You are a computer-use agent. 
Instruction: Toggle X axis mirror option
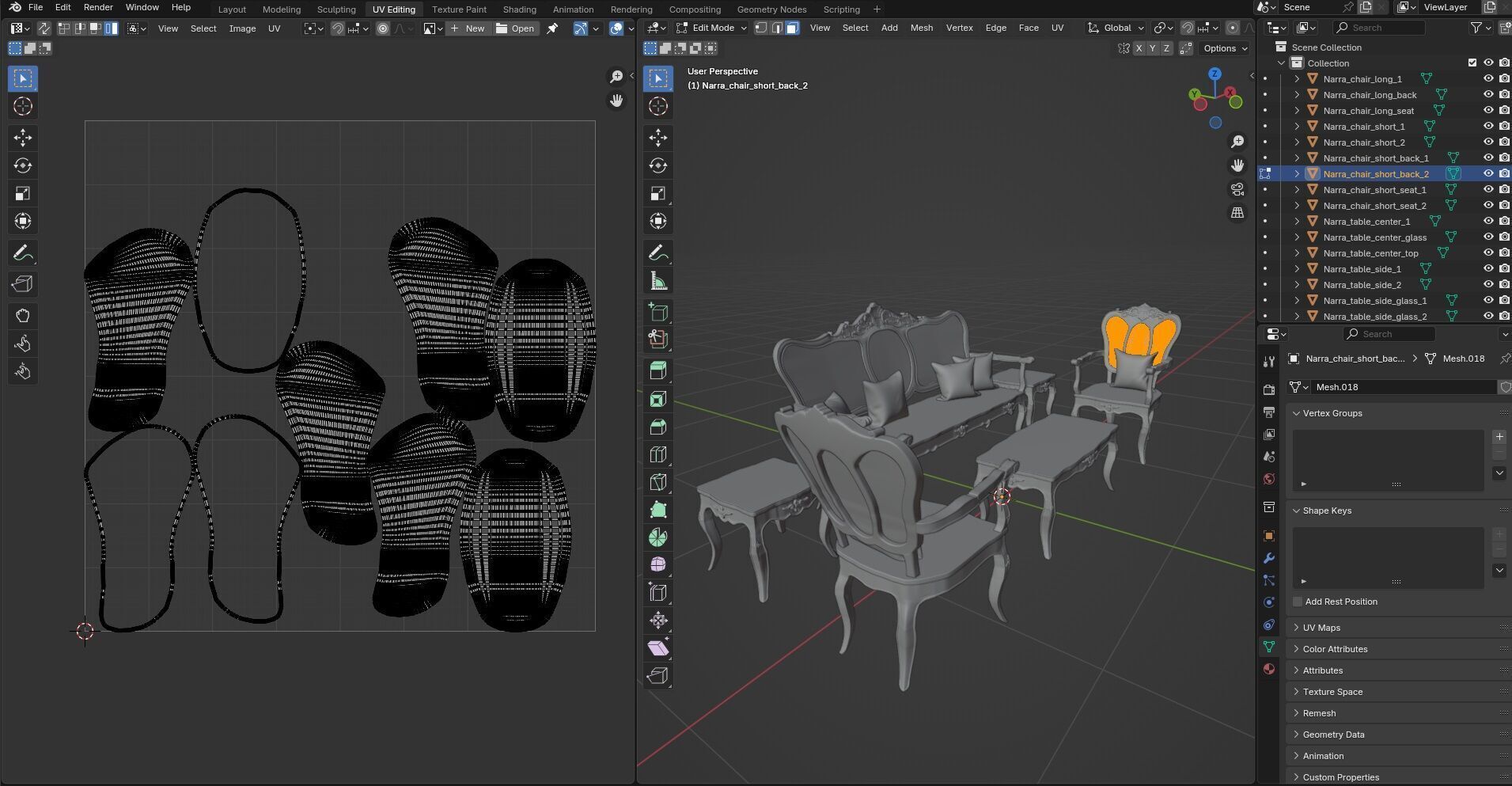[1139, 48]
